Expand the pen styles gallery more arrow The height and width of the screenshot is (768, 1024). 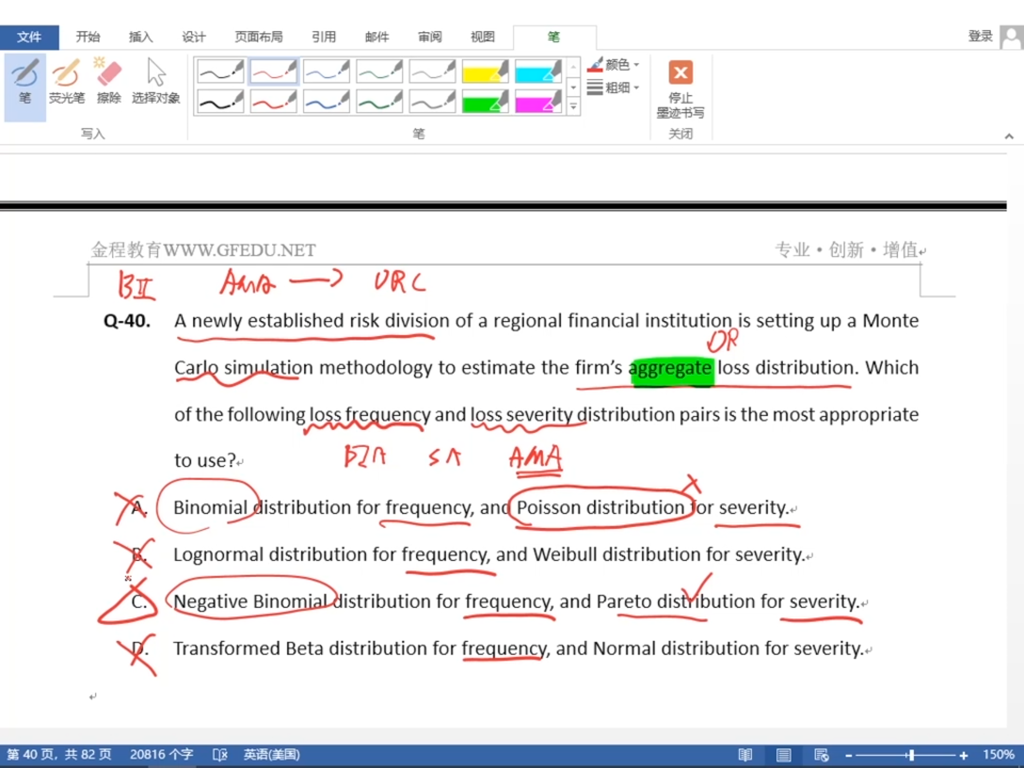pyautogui.click(x=573, y=106)
